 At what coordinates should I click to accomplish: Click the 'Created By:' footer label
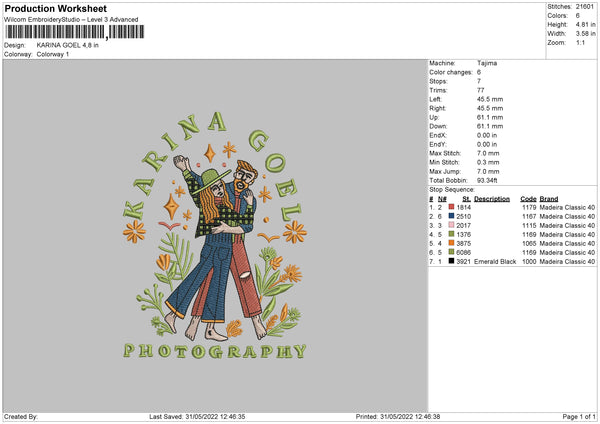tap(21, 416)
